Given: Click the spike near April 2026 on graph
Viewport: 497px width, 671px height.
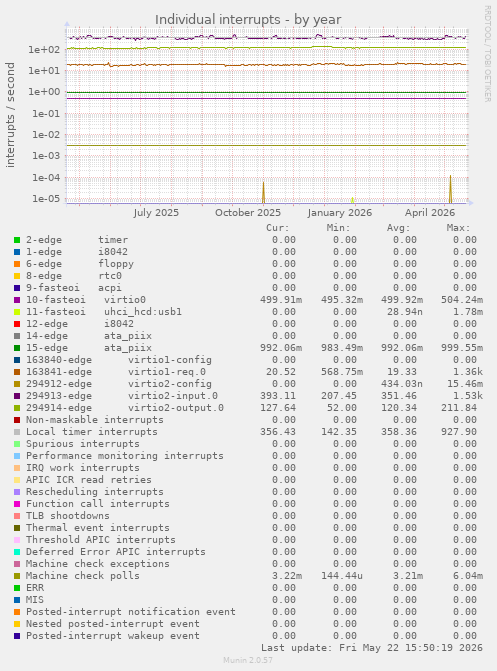Looking at the screenshot, I should coord(450,189).
